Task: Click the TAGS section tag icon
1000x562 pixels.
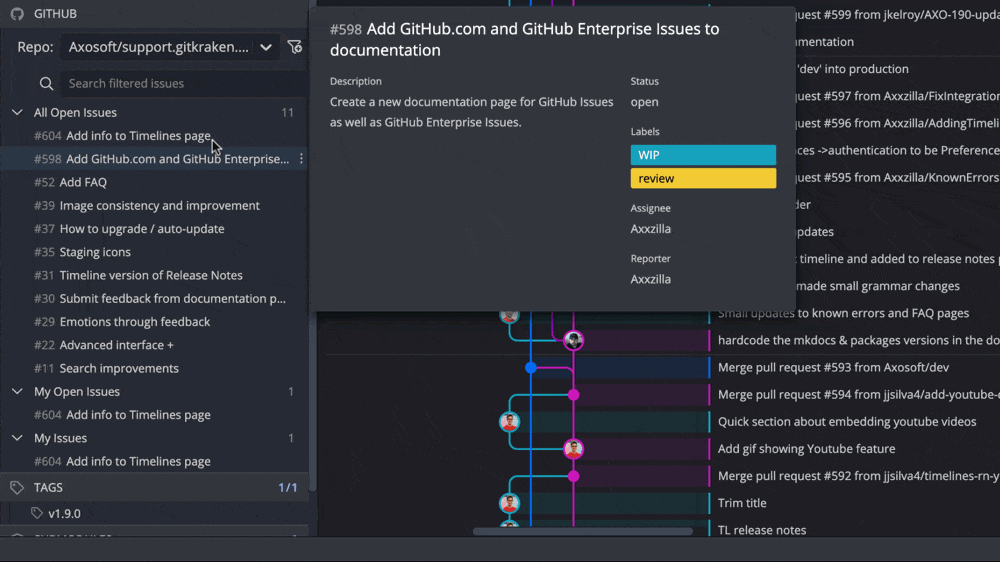Action: pyautogui.click(x=17, y=487)
